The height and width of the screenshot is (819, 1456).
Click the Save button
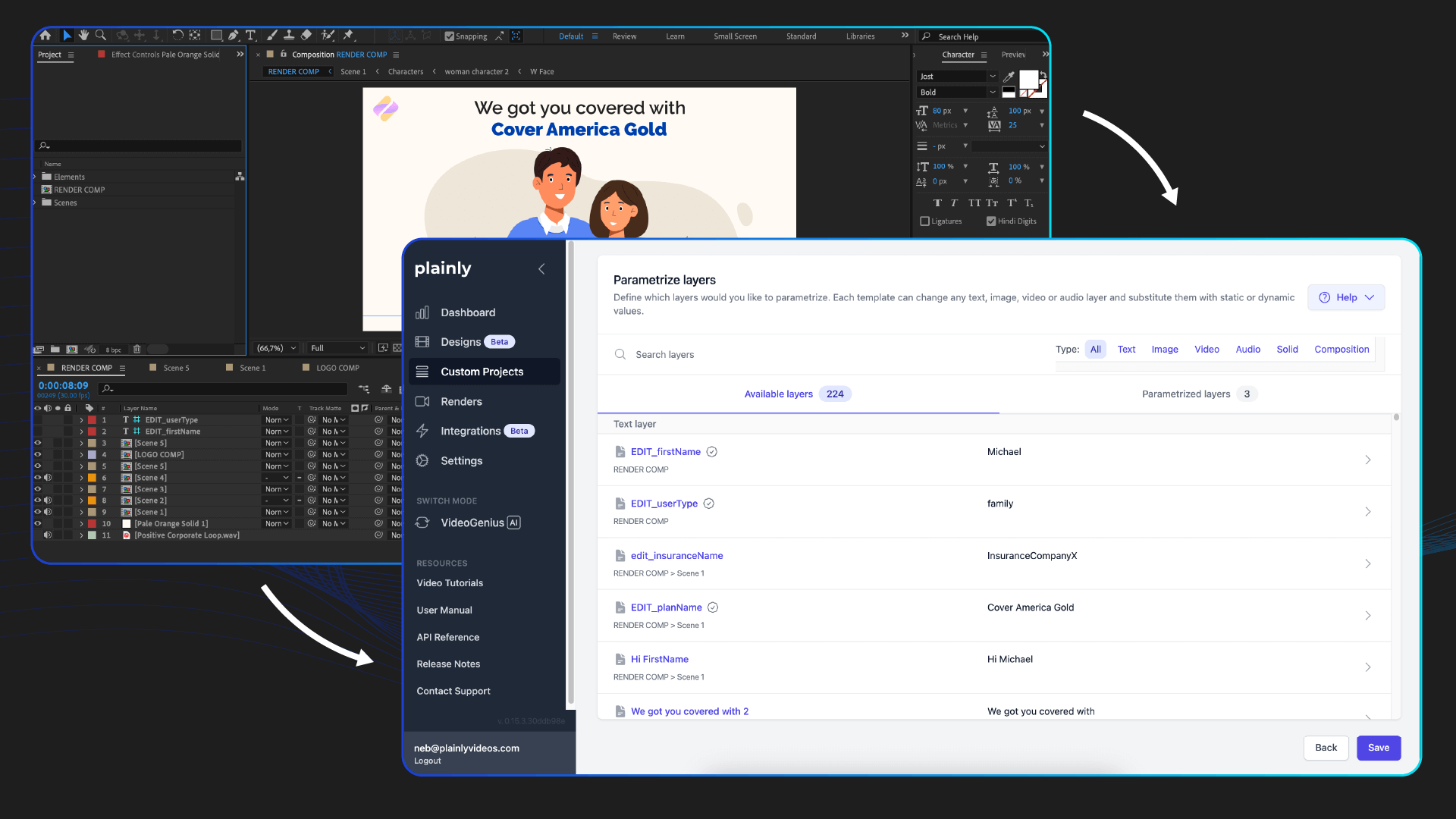pos(1378,748)
